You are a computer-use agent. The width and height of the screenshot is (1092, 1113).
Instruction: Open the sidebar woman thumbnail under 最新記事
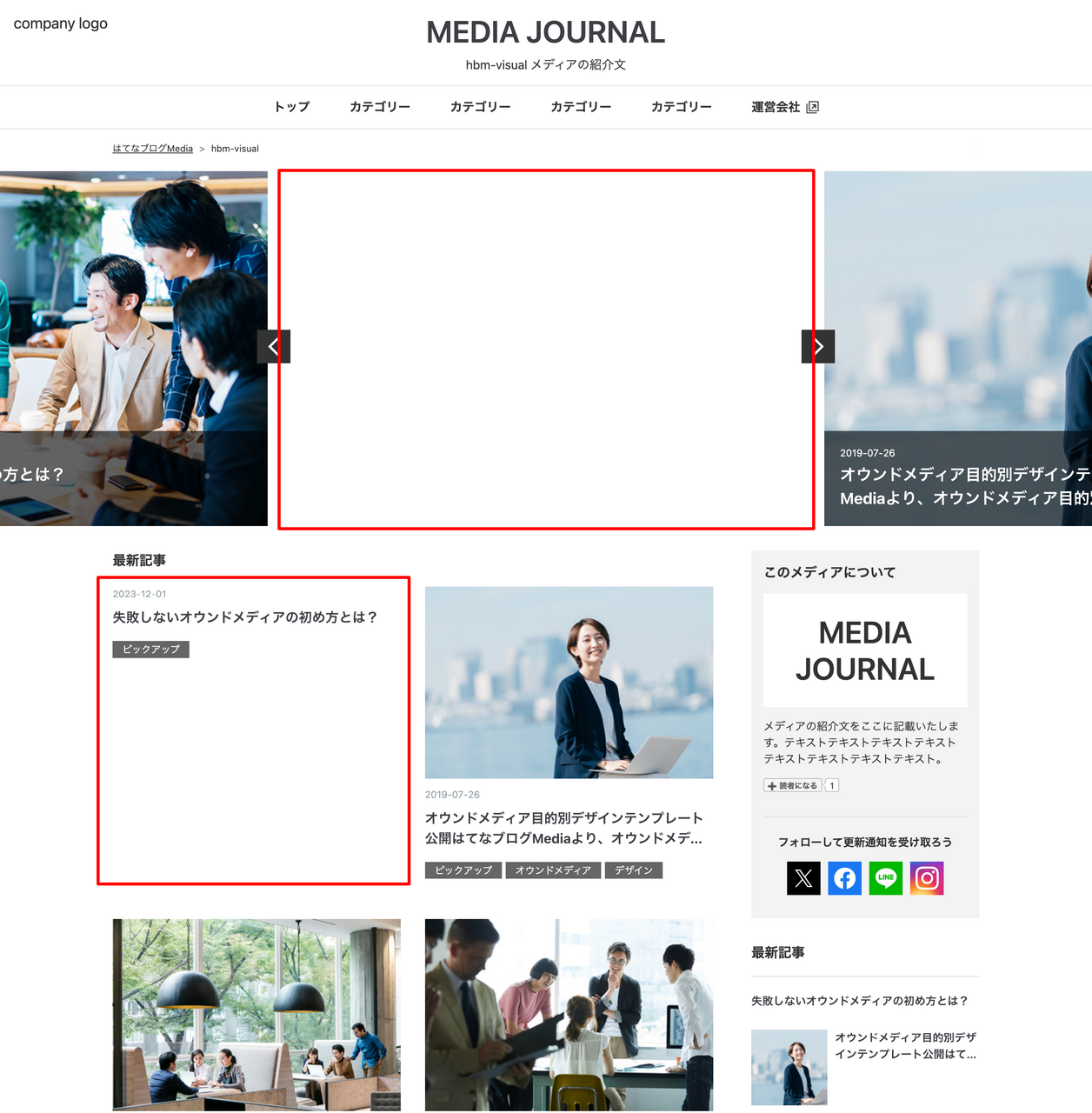(x=789, y=1068)
